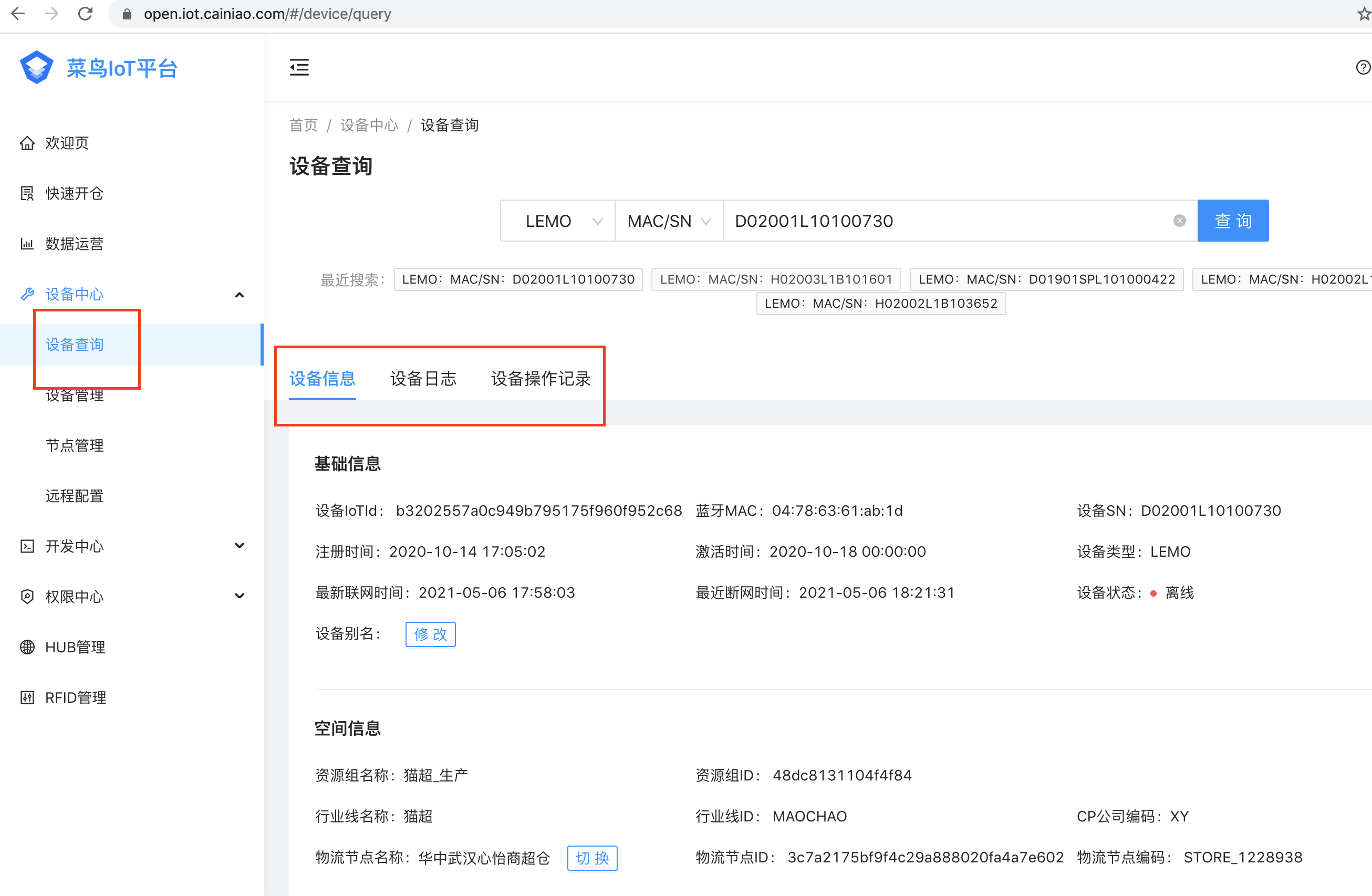Switch to the 设备日志 tab
The image size is (1372, 896).
point(423,378)
